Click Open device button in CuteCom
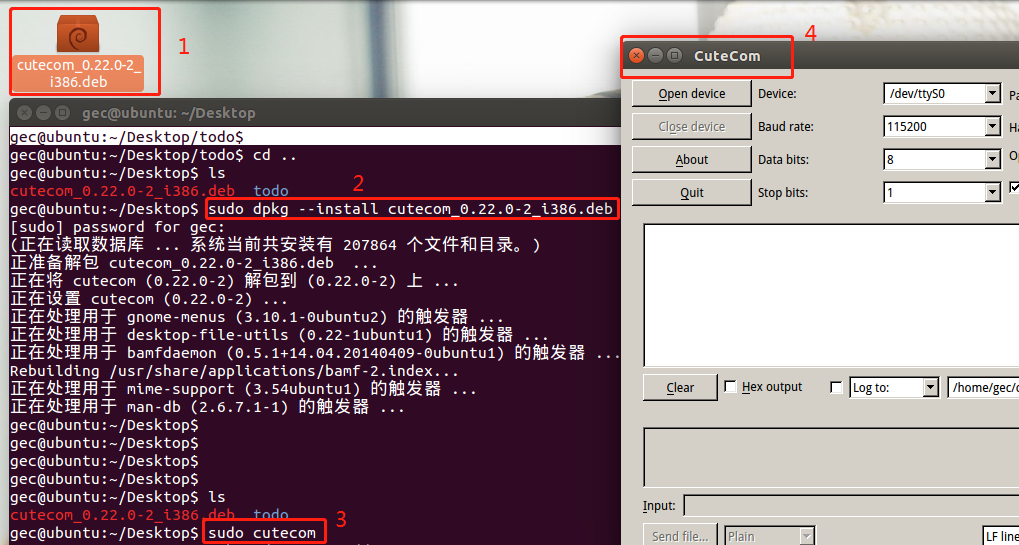 691,94
